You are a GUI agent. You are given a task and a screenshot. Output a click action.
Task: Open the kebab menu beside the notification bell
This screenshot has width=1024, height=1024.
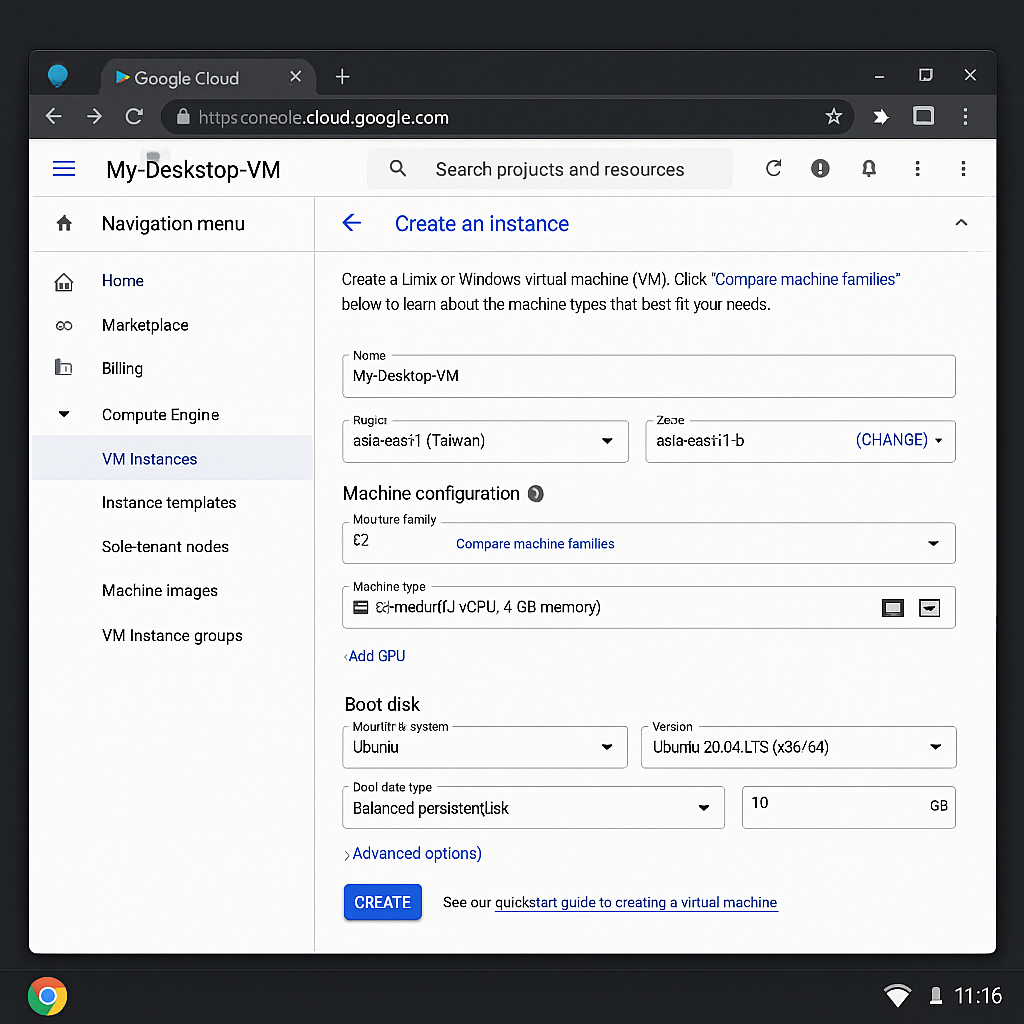(x=918, y=168)
